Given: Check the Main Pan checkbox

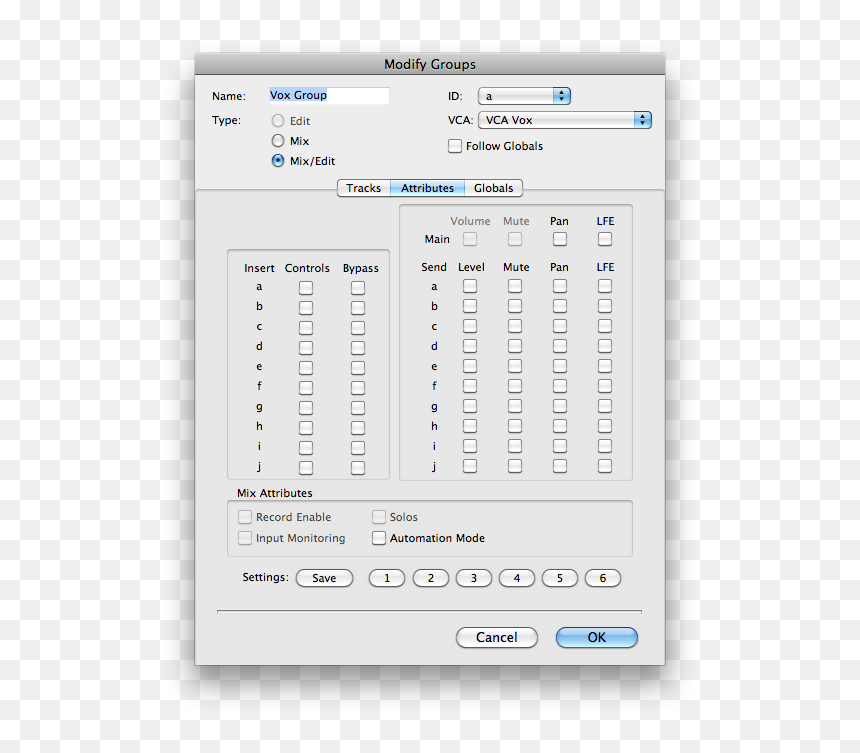Looking at the screenshot, I should click(x=559, y=239).
